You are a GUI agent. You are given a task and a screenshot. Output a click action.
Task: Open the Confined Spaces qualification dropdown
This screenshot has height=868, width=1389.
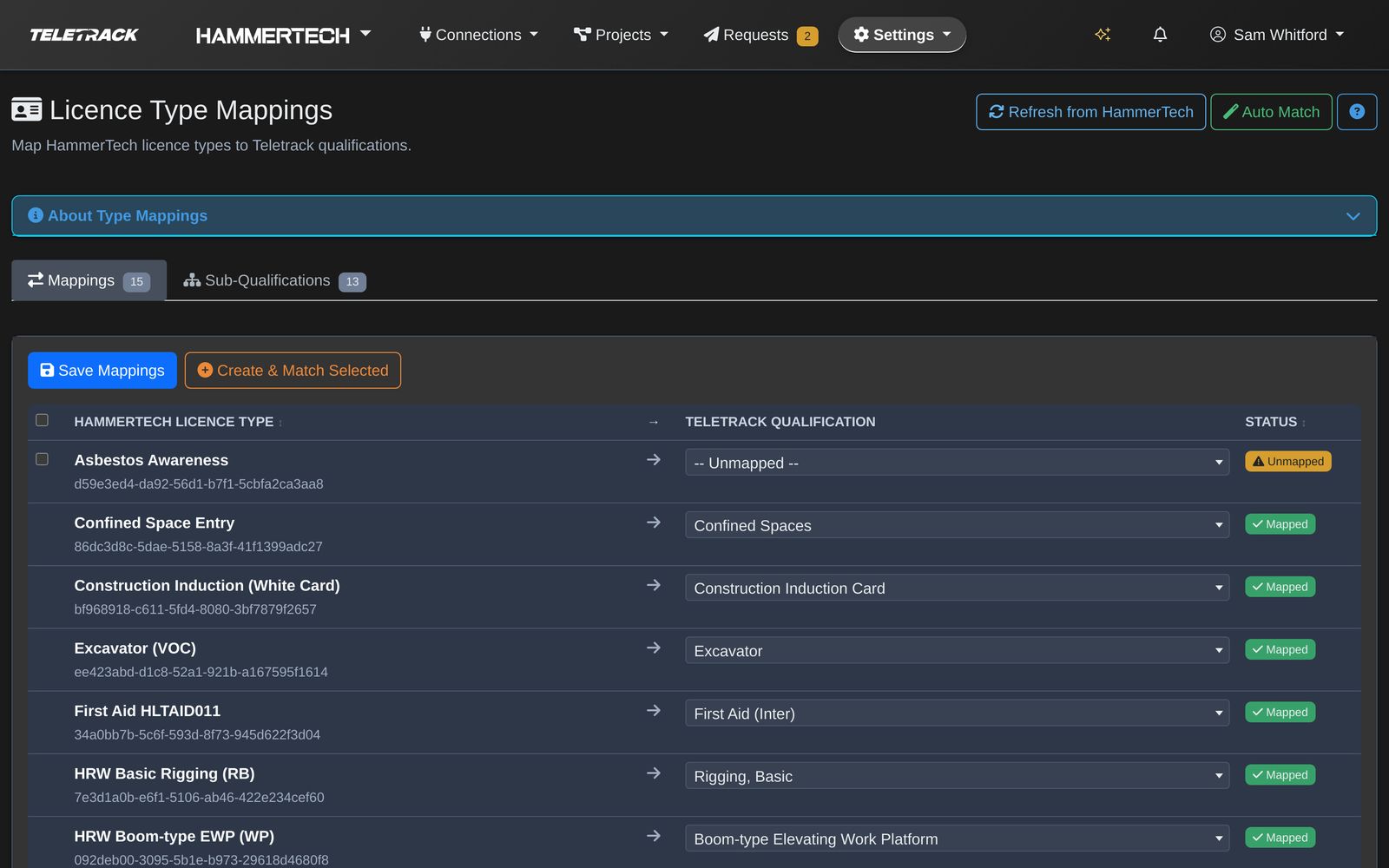(x=957, y=525)
